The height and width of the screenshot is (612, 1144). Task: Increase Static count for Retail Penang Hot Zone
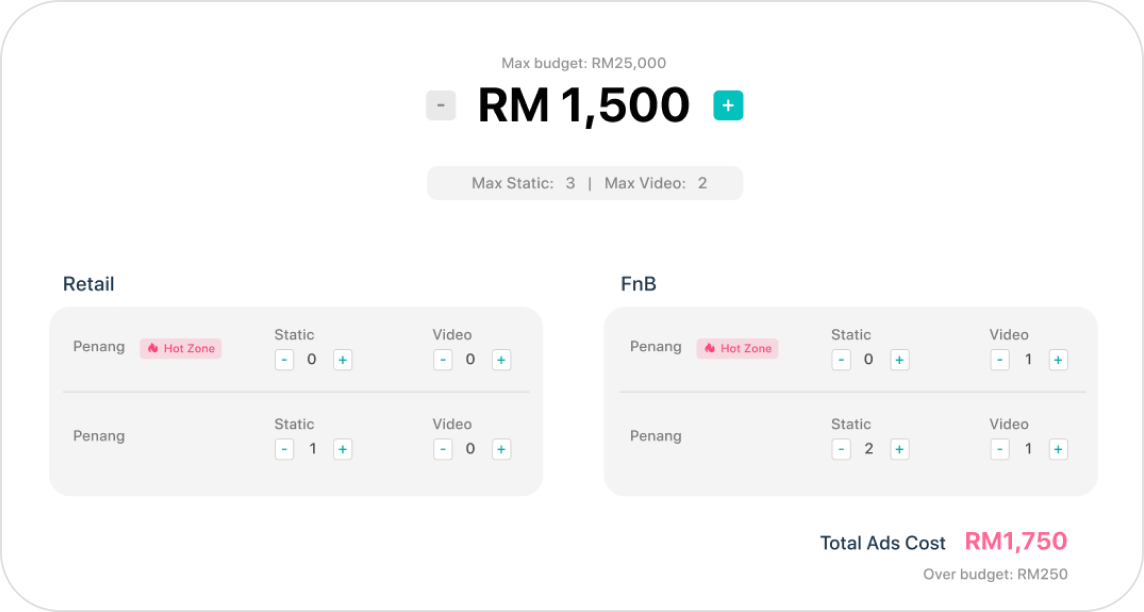pos(343,360)
